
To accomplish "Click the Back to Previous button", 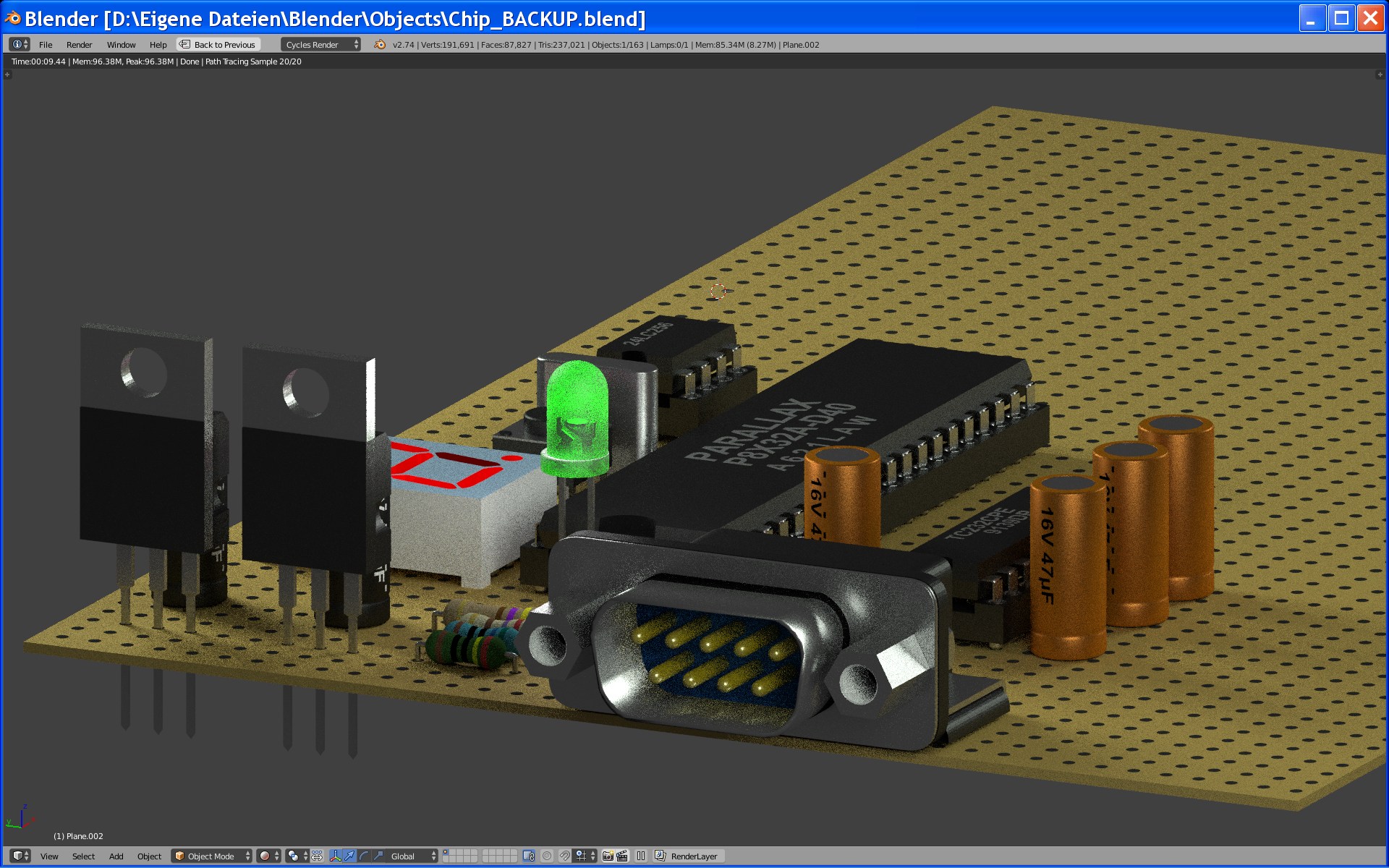I will coord(218,45).
